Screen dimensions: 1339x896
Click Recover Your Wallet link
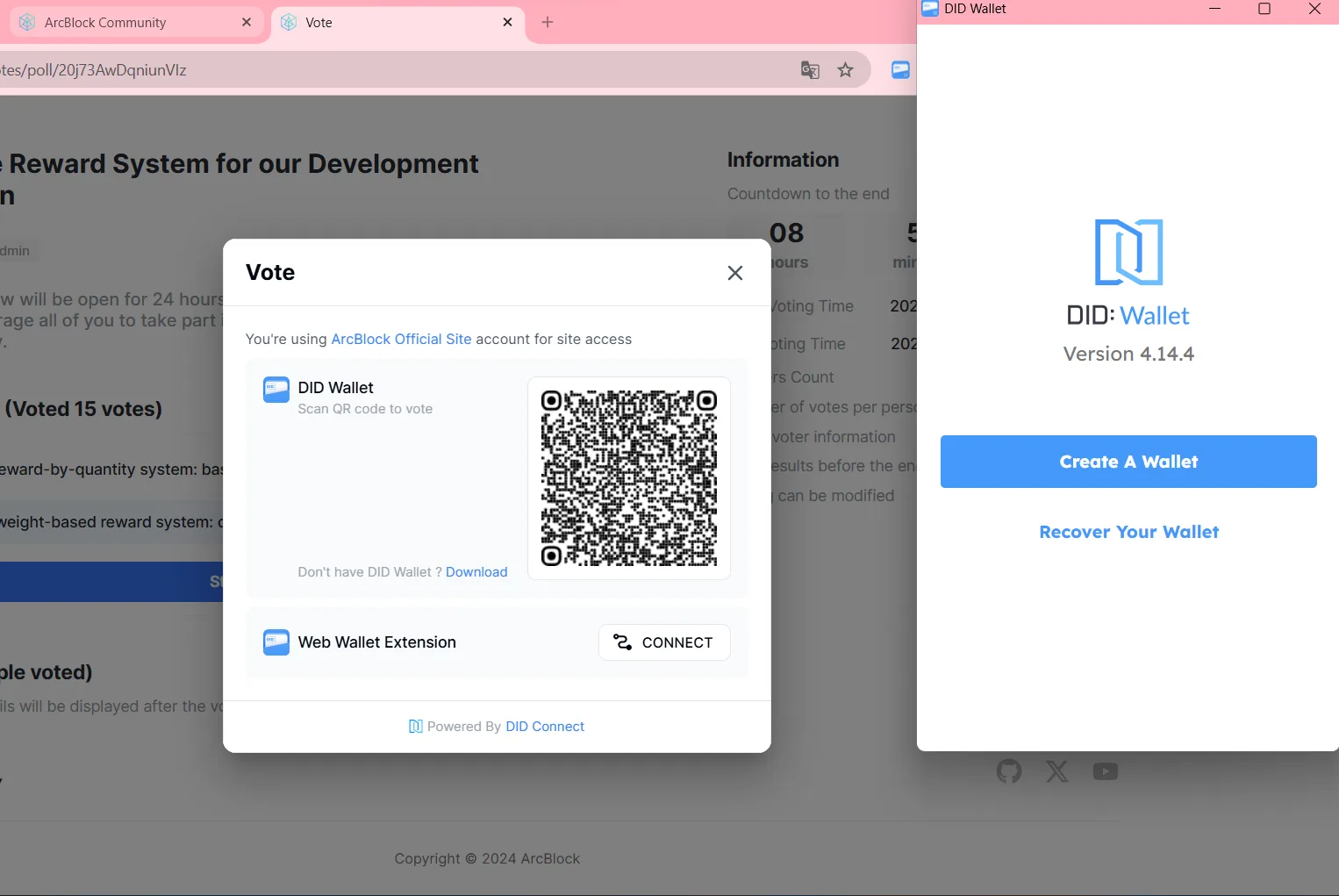pos(1128,532)
